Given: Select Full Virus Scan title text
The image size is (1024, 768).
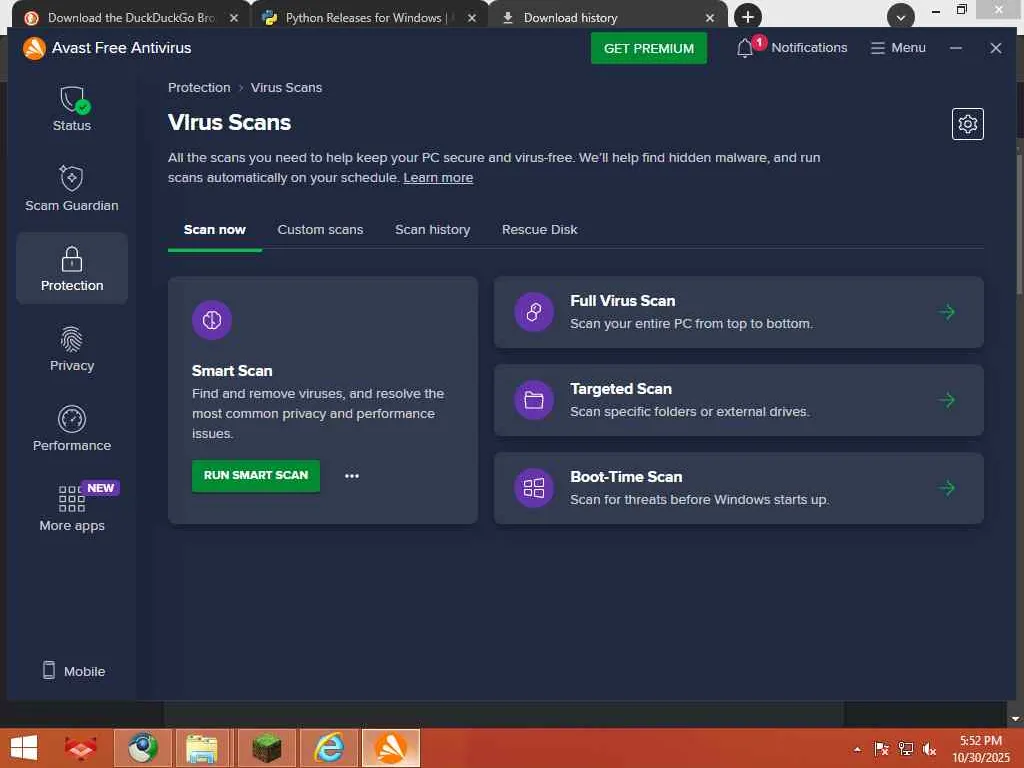Looking at the screenshot, I should click(622, 301).
